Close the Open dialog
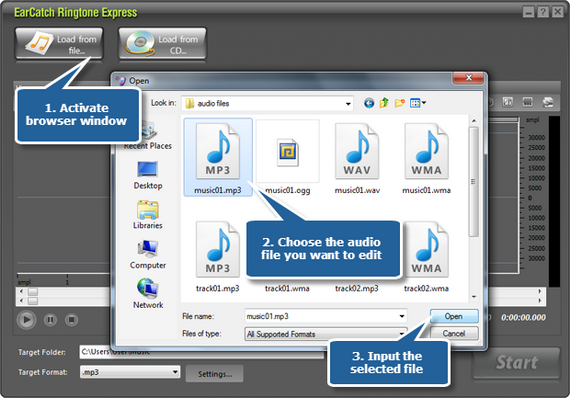Image resolution: width=570 pixels, height=398 pixels. pyautogui.click(x=469, y=77)
